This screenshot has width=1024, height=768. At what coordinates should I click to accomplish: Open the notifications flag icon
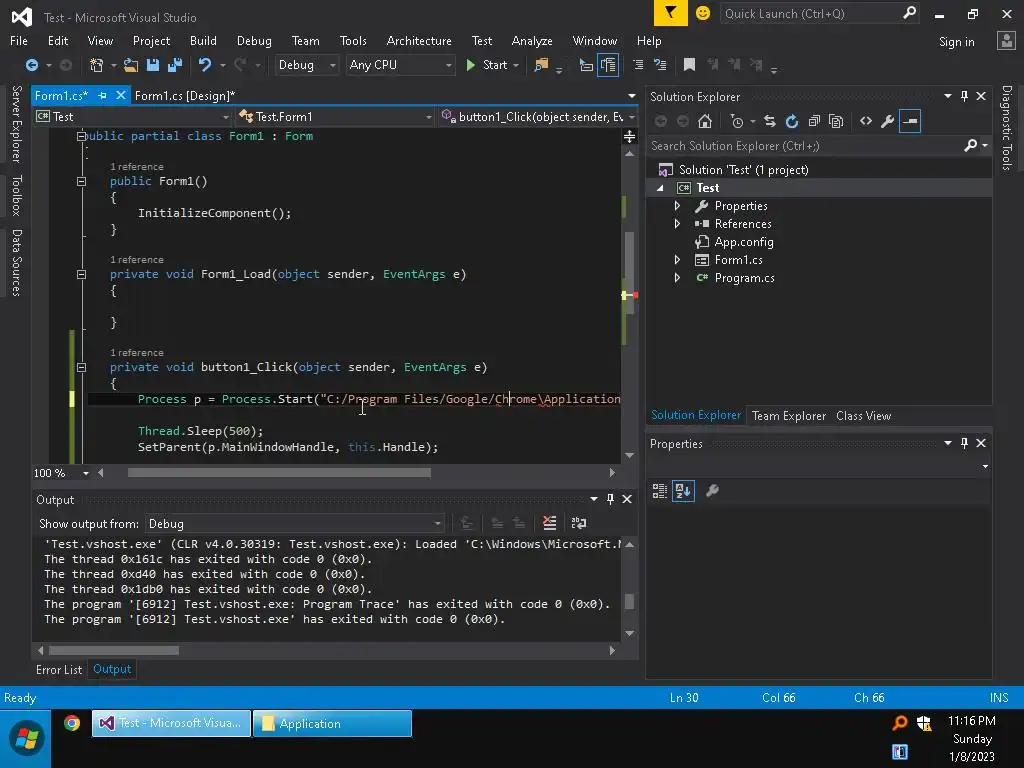coord(671,13)
